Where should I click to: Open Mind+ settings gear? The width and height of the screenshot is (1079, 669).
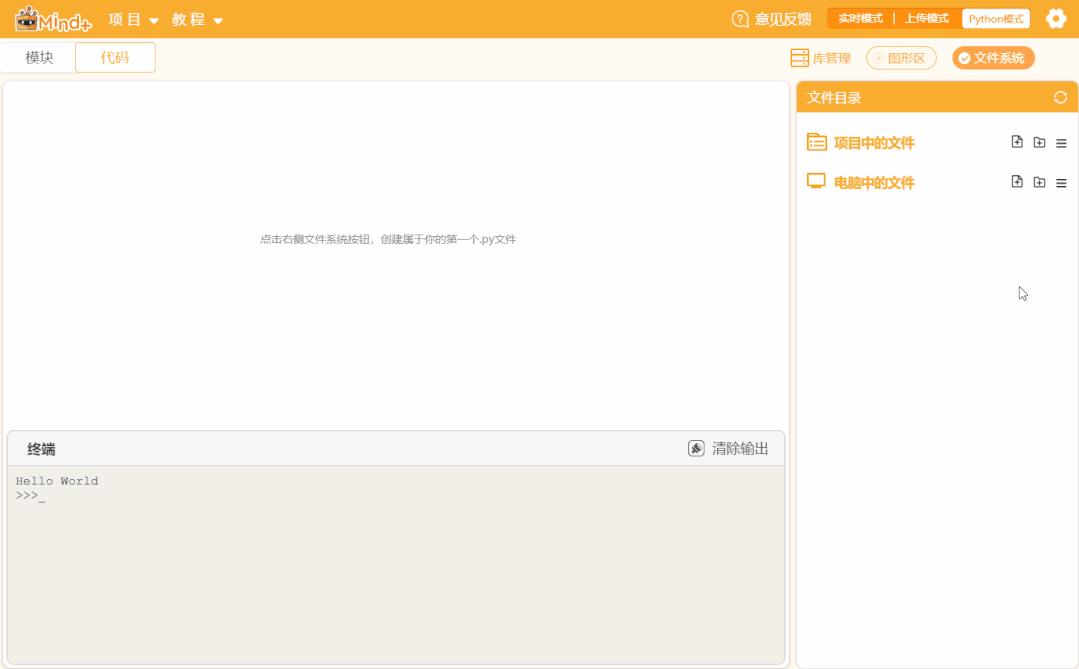[x=1056, y=17]
